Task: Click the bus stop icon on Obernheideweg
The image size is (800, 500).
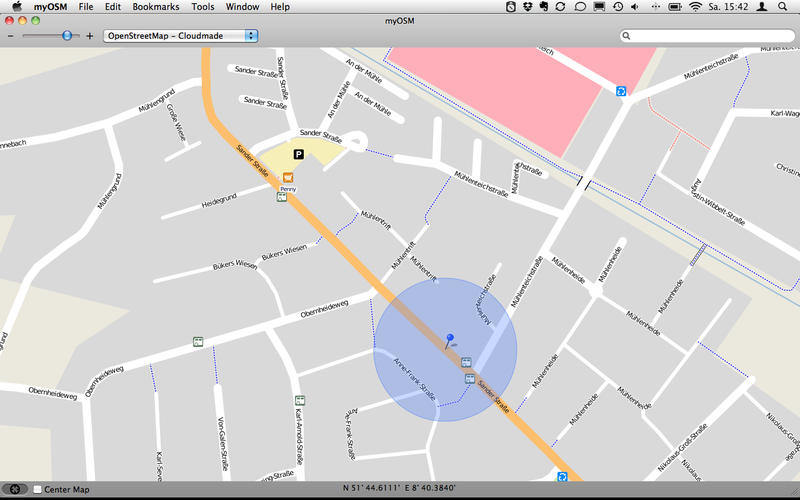Action: 198,342
